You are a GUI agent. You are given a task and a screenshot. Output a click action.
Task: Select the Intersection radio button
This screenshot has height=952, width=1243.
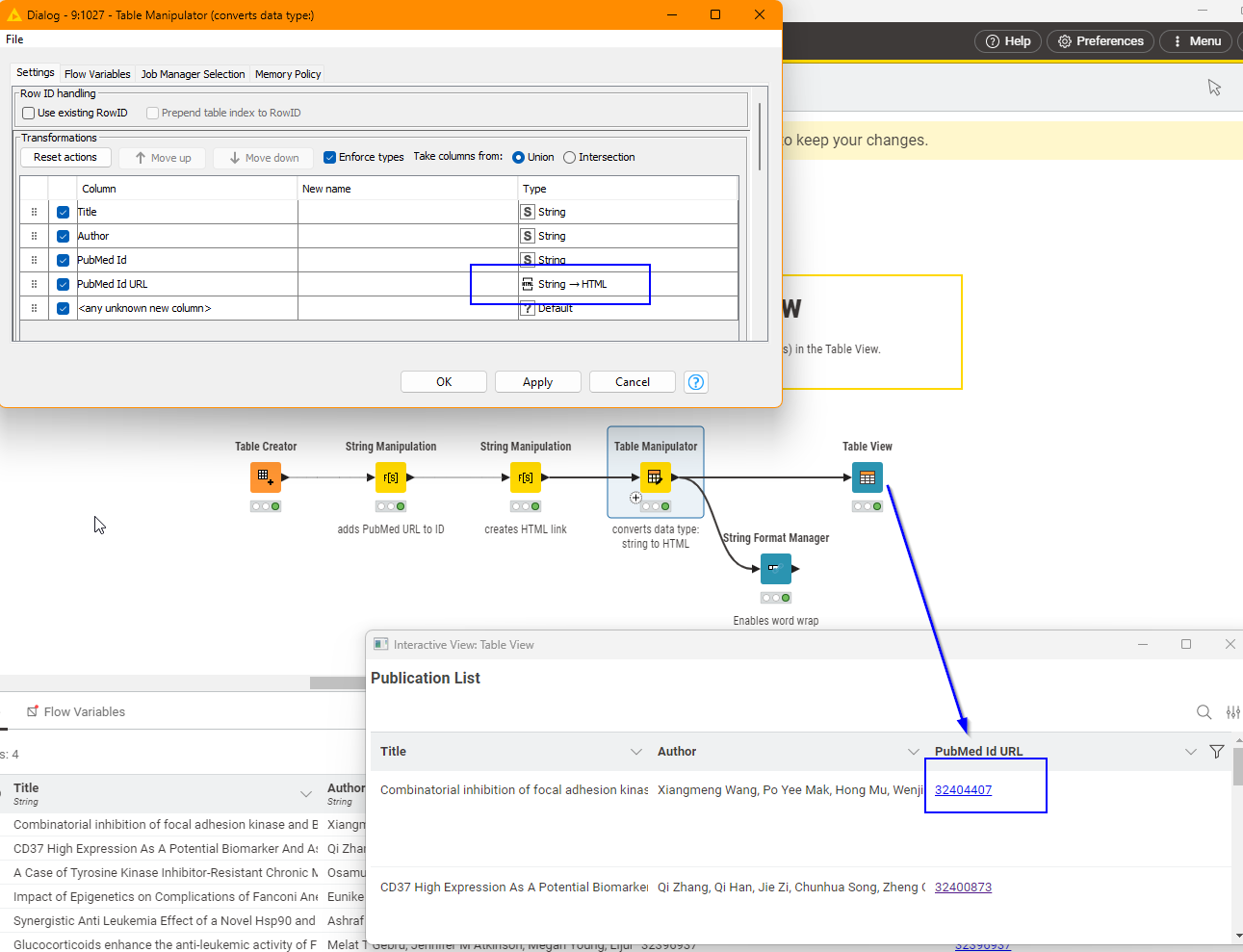tap(570, 158)
